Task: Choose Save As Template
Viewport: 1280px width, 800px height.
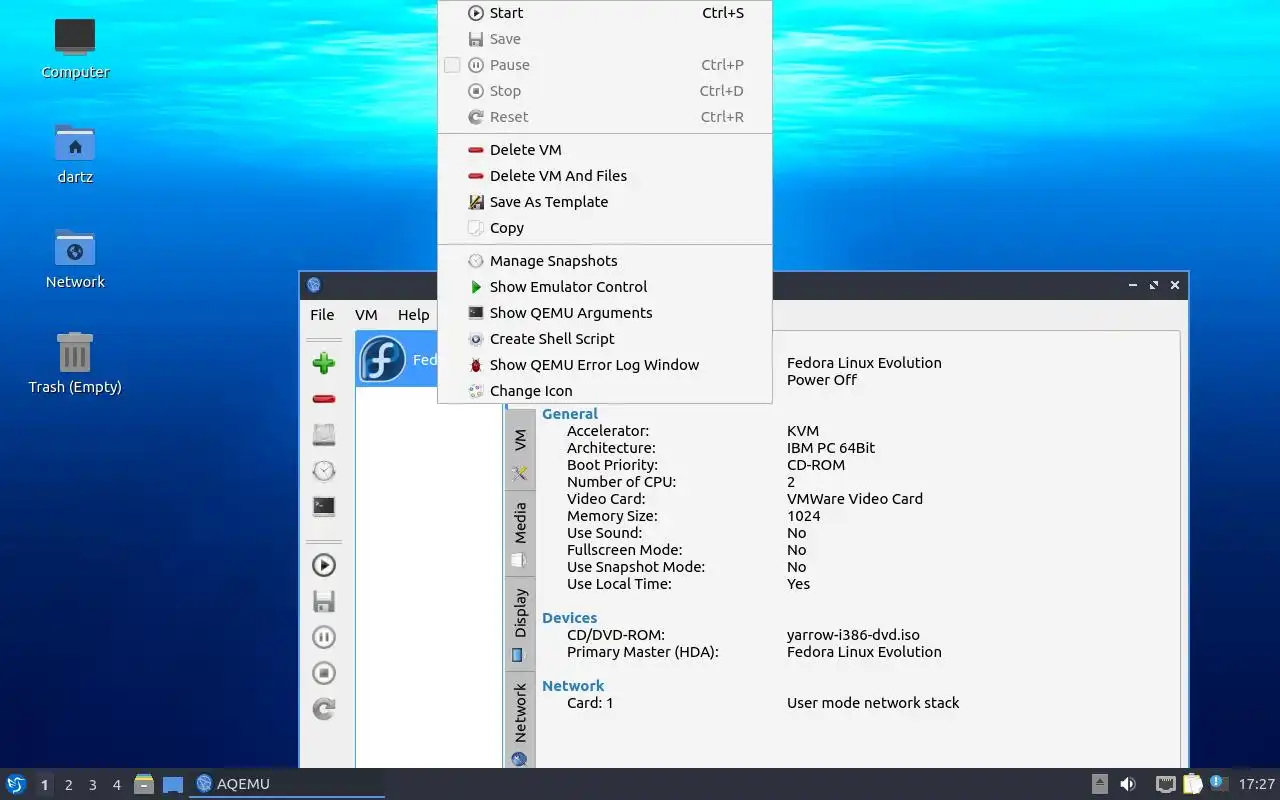Action: (x=605, y=202)
